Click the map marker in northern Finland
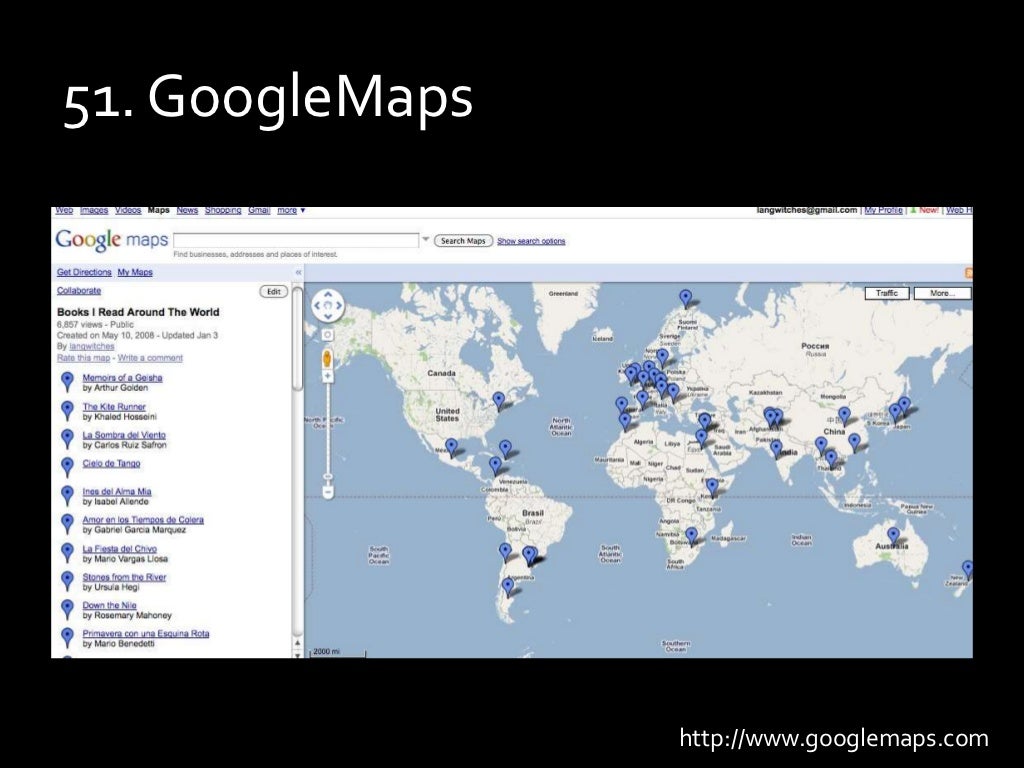 [x=685, y=298]
